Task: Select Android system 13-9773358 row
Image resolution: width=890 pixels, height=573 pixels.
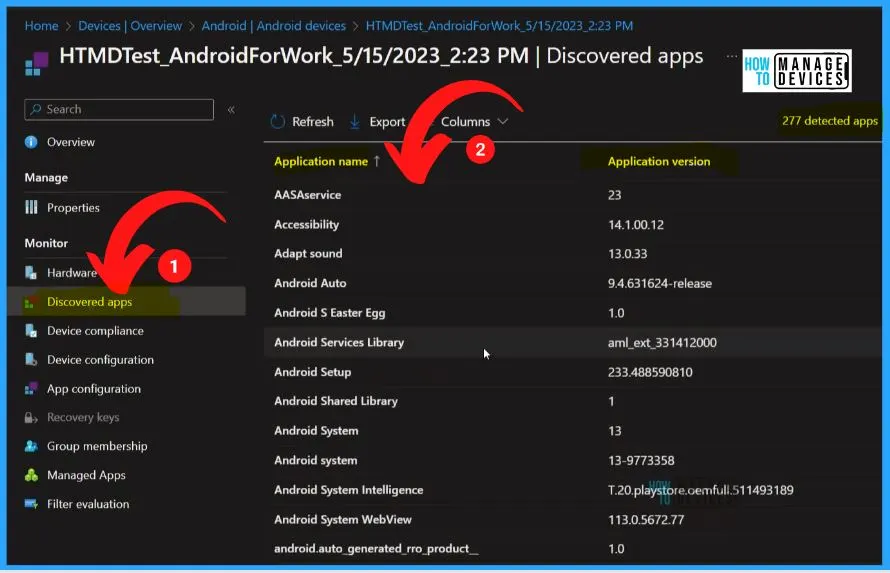Action: pyautogui.click(x=573, y=460)
